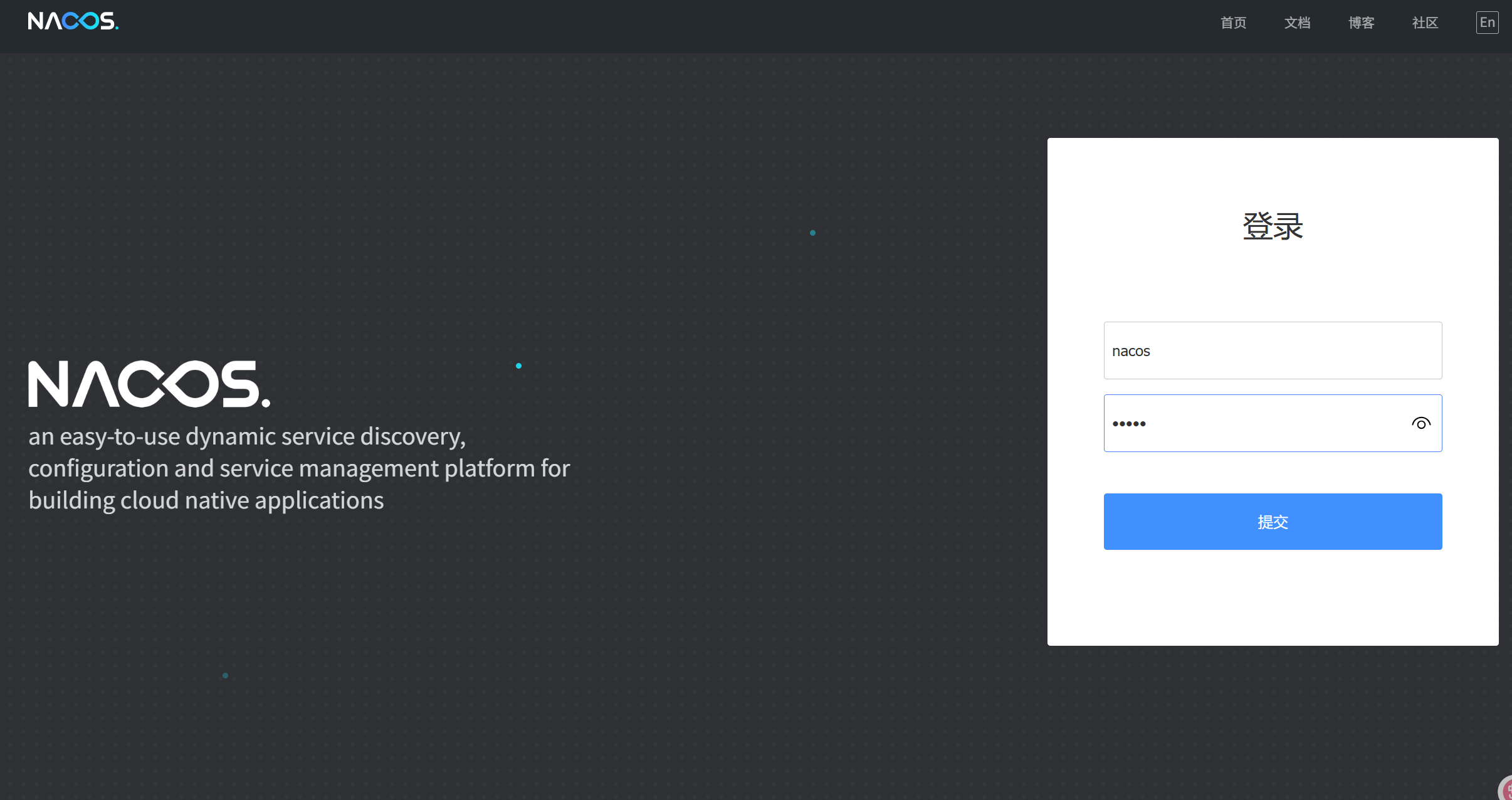Viewport: 1512px width, 800px height.
Task: Click the teal dot near bottom left
Action: click(225, 675)
